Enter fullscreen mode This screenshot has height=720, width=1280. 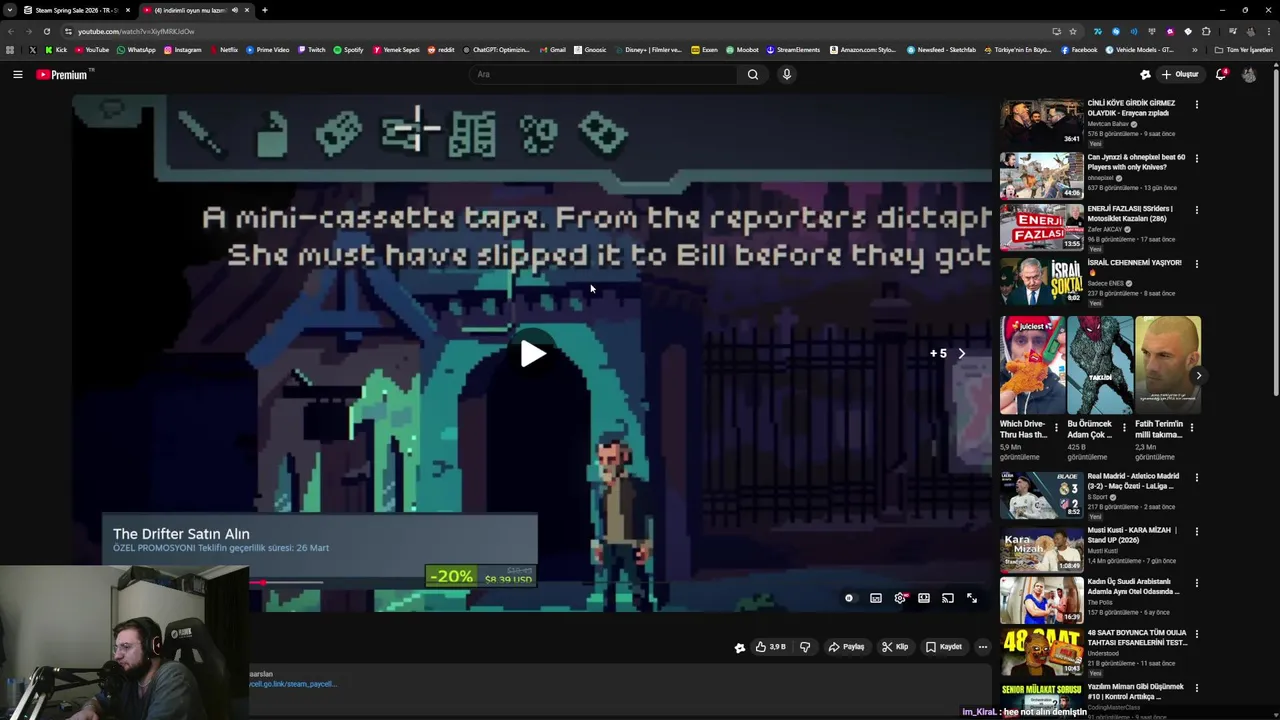(x=972, y=598)
